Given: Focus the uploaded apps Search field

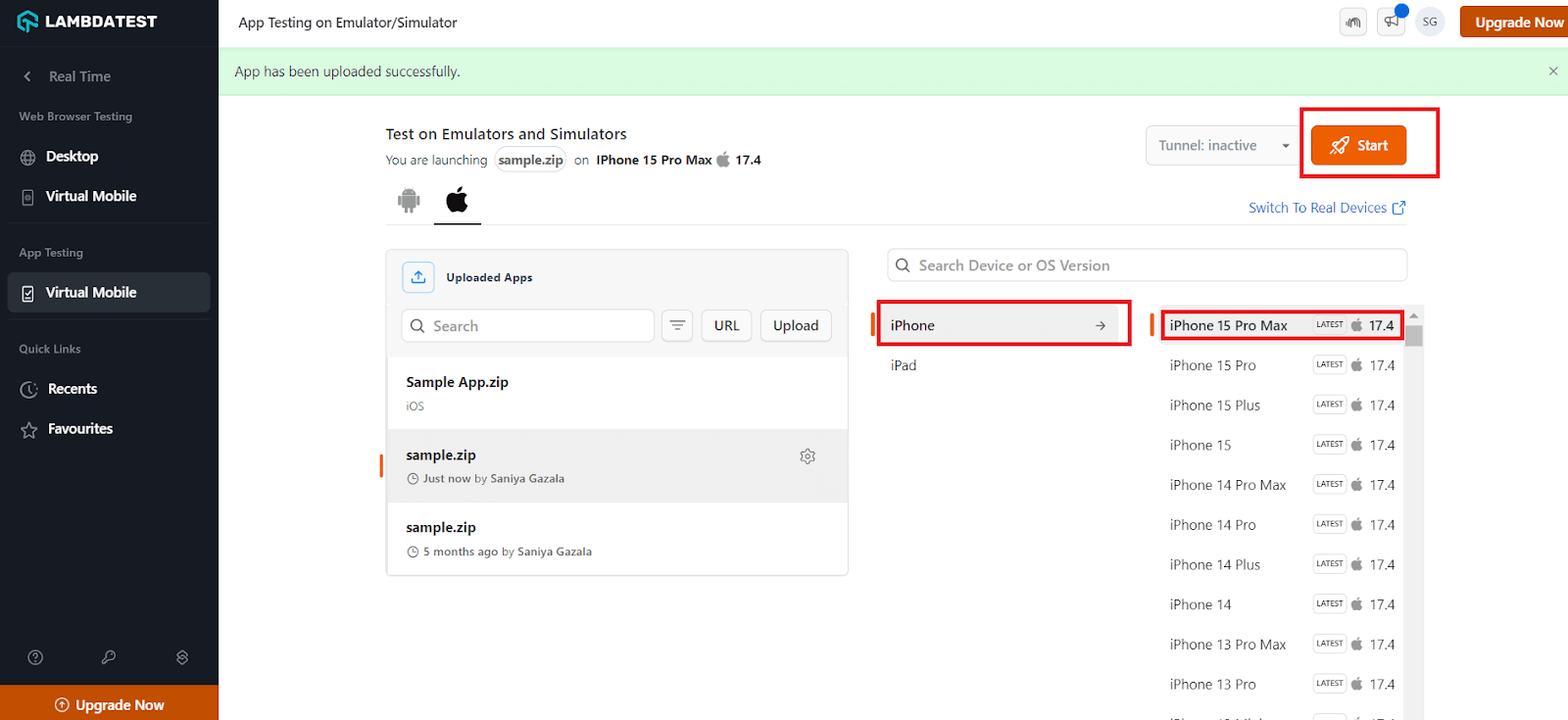Looking at the screenshot, I should click(x=527, y=326).
